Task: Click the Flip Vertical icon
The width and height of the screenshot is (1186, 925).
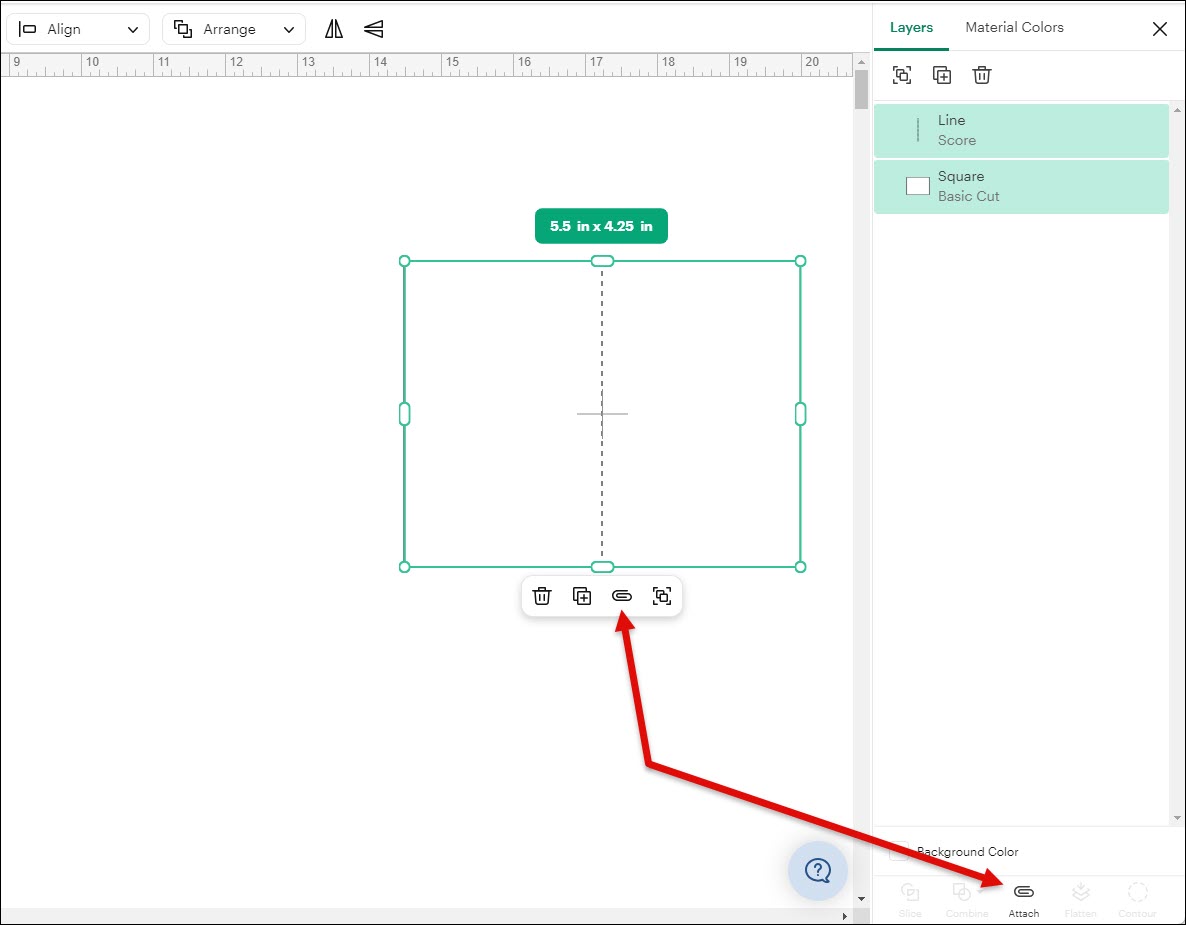Action: (x=374, y=29)
